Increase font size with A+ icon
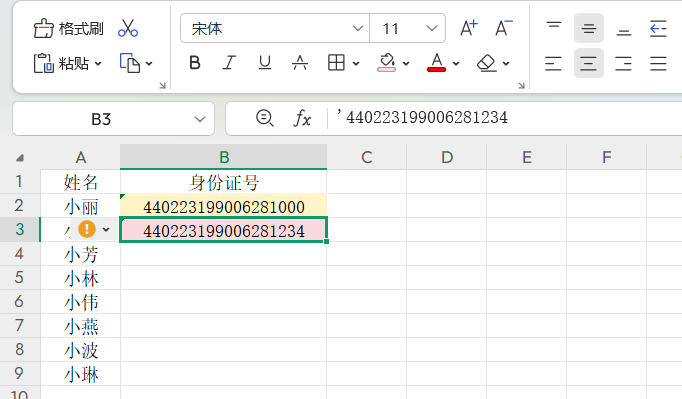Viewport: 682px width, 399px height. pyautogui.click(x=469, y=28)
